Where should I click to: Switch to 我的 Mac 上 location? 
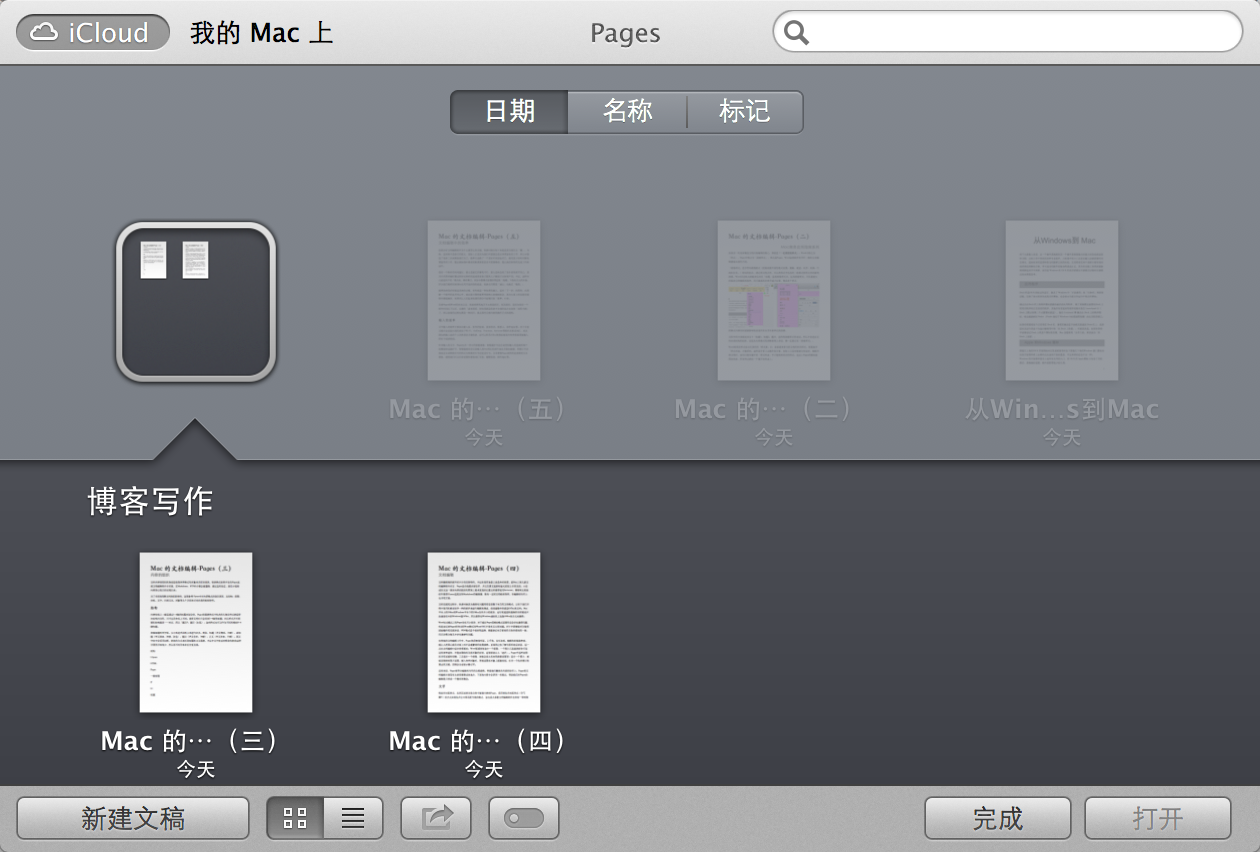coord(261,33)
